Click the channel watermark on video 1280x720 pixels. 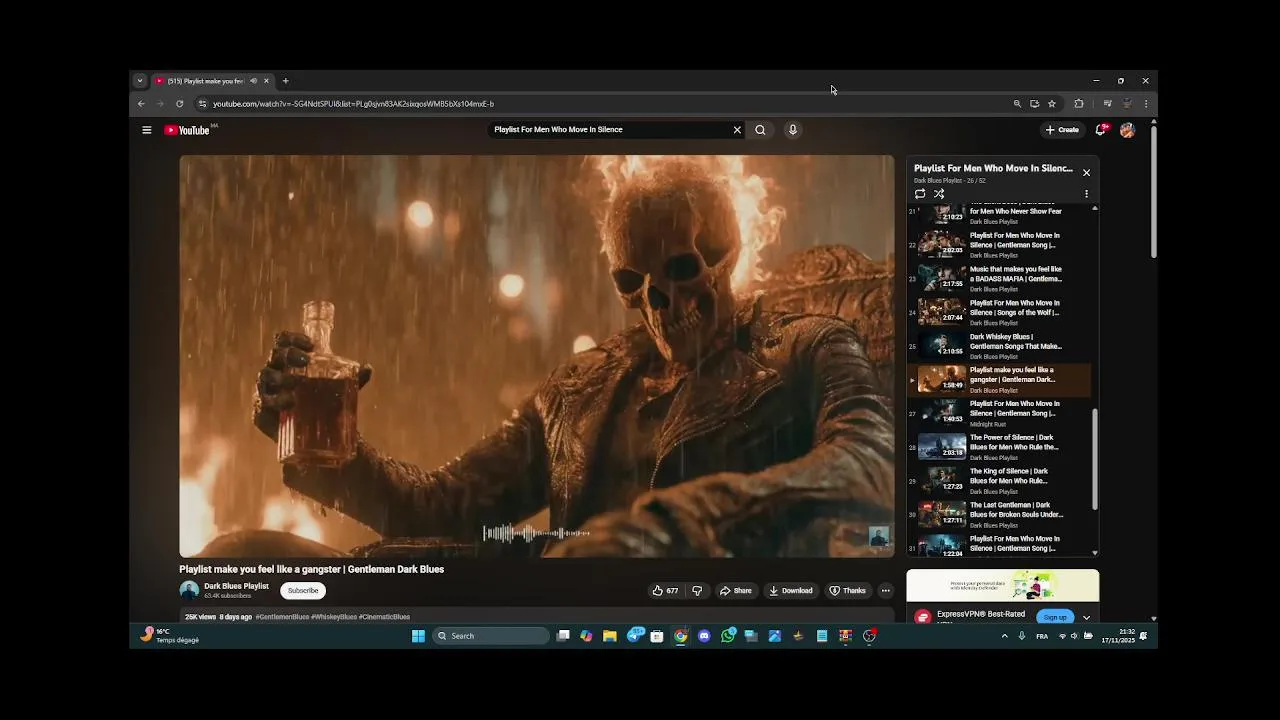pyautogui.click(x=878, y=537)
